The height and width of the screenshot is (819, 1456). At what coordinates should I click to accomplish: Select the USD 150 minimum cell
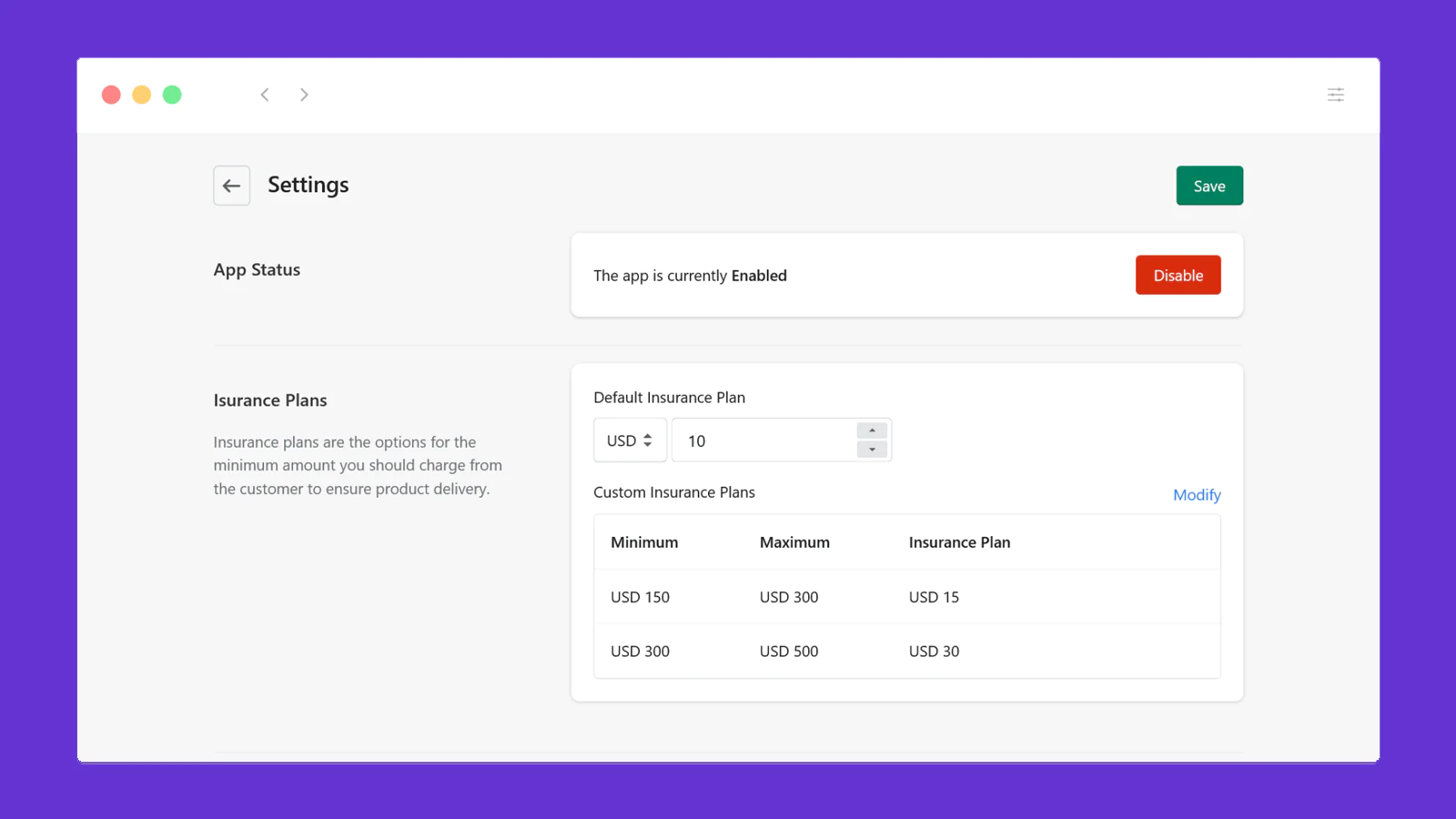[640, 597]
